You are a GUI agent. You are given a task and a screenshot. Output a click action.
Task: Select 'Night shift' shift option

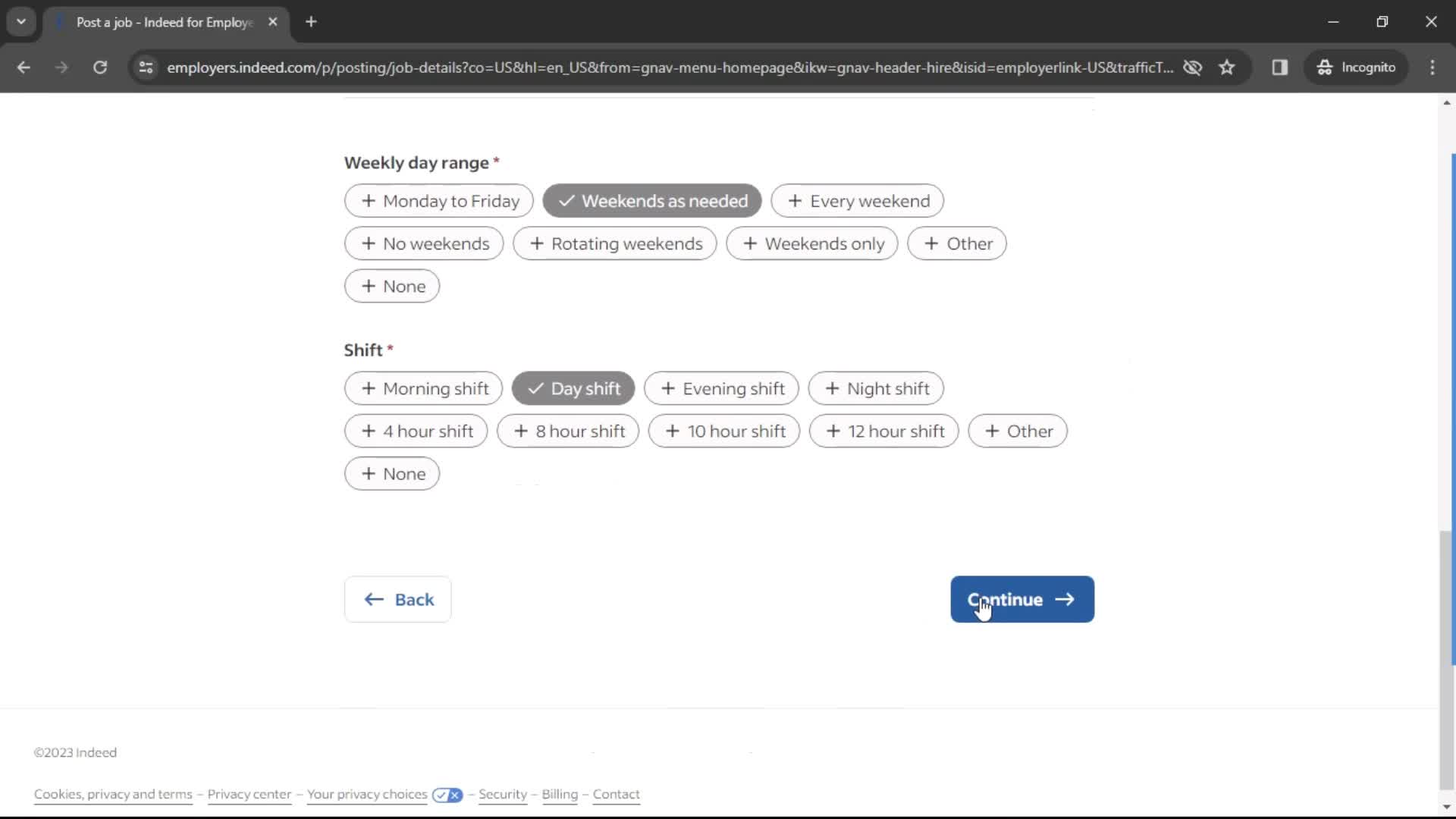877,389
